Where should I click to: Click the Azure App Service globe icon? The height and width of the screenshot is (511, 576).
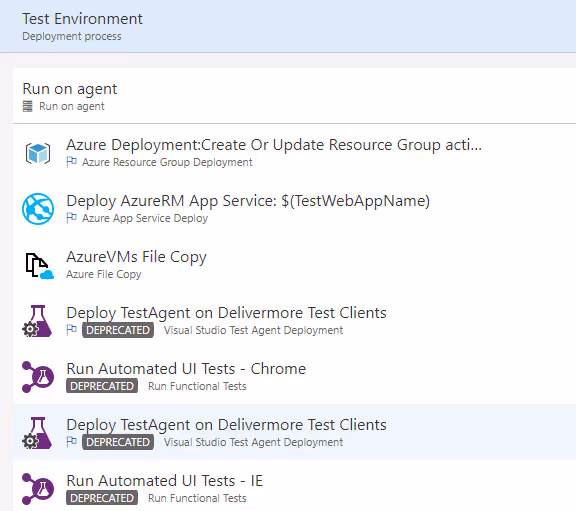click(38, 209)
